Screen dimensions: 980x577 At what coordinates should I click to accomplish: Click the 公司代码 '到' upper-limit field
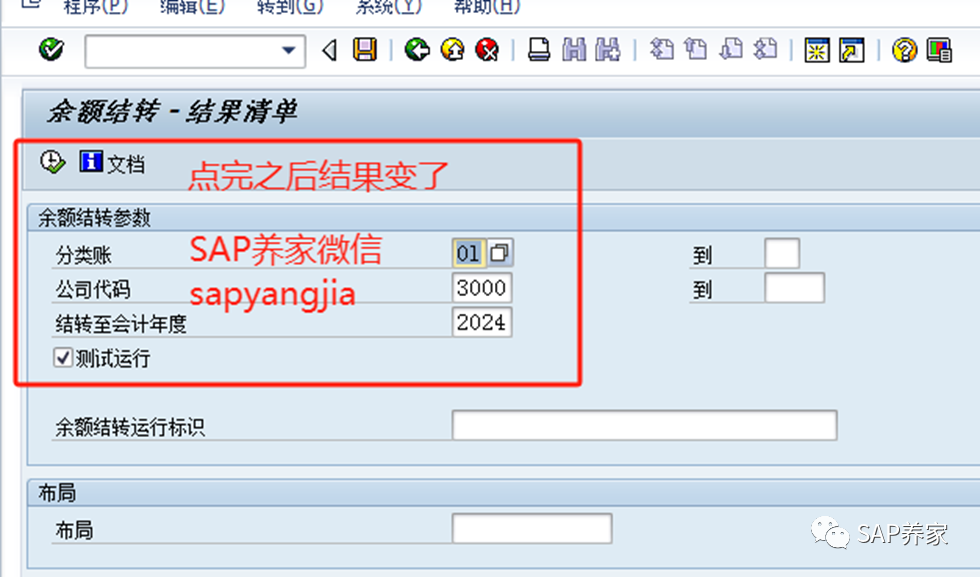[x=794, y=288]
